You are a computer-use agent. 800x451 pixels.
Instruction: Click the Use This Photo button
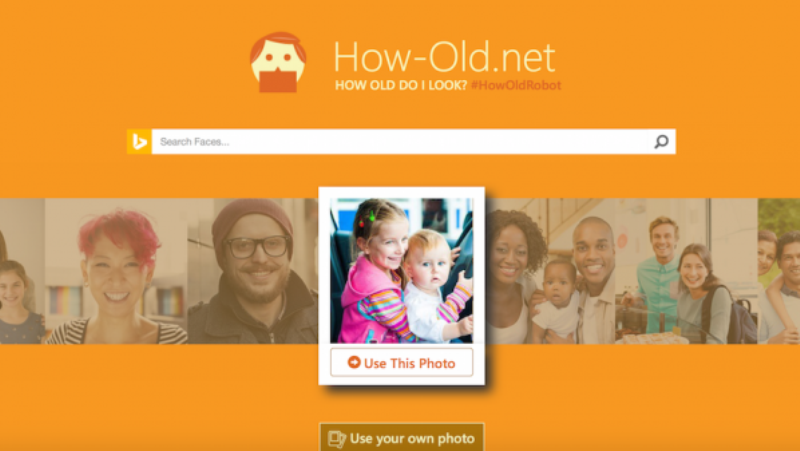click(402, 363)
